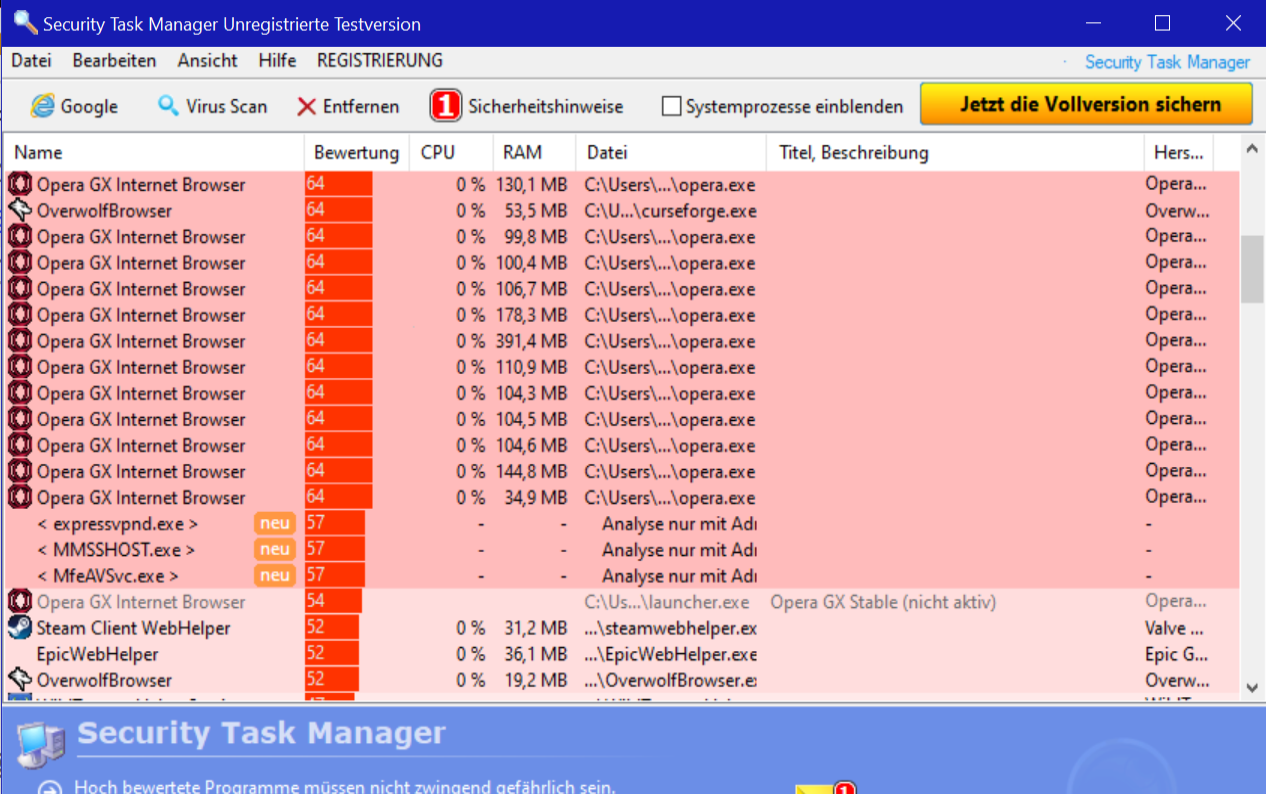Click the magnifier app icon in the title bar

click(22, 22)
